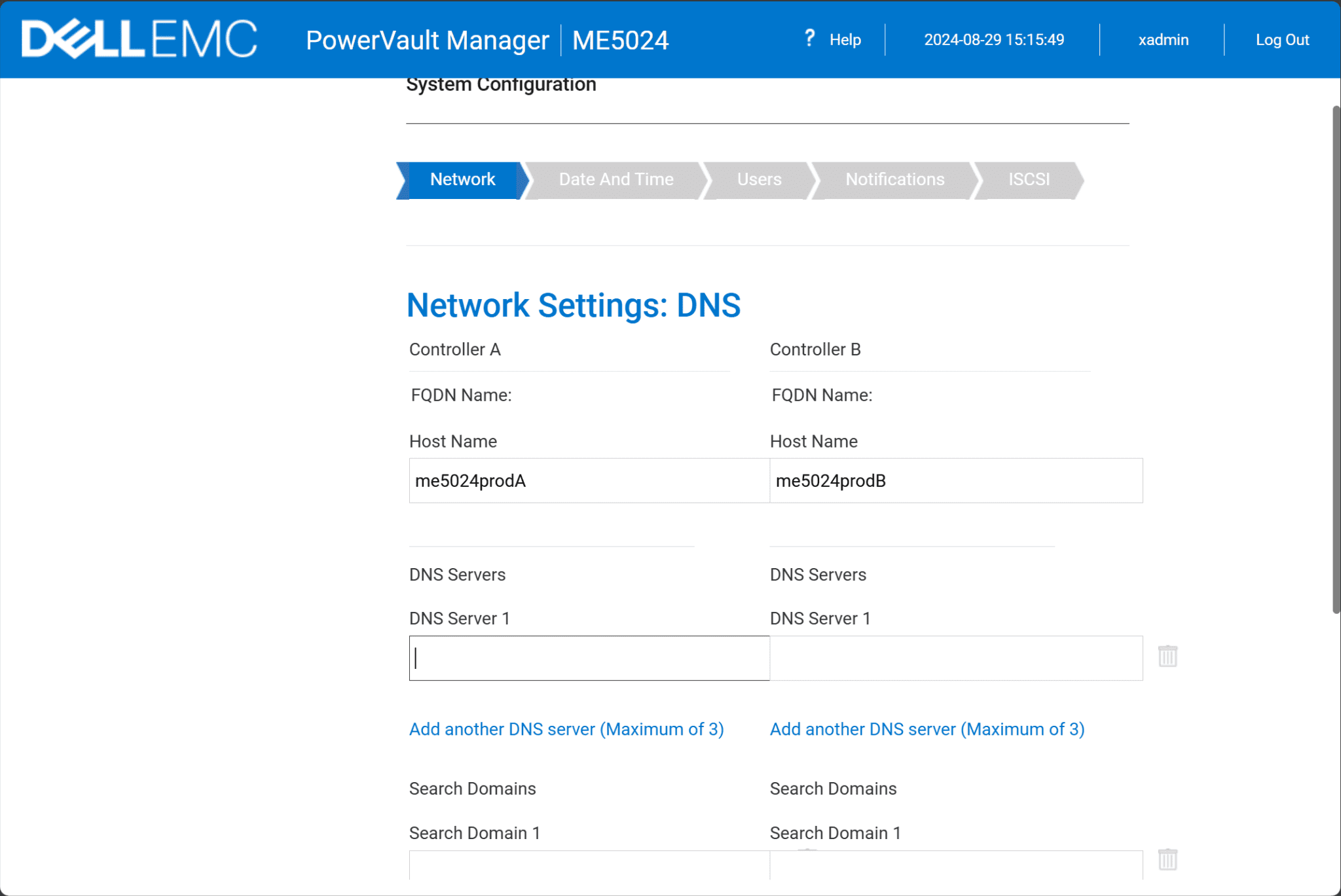The width and height of the screenshot is (1341, 896).
Task: Click the Help question mark icon
Action: 809,39
